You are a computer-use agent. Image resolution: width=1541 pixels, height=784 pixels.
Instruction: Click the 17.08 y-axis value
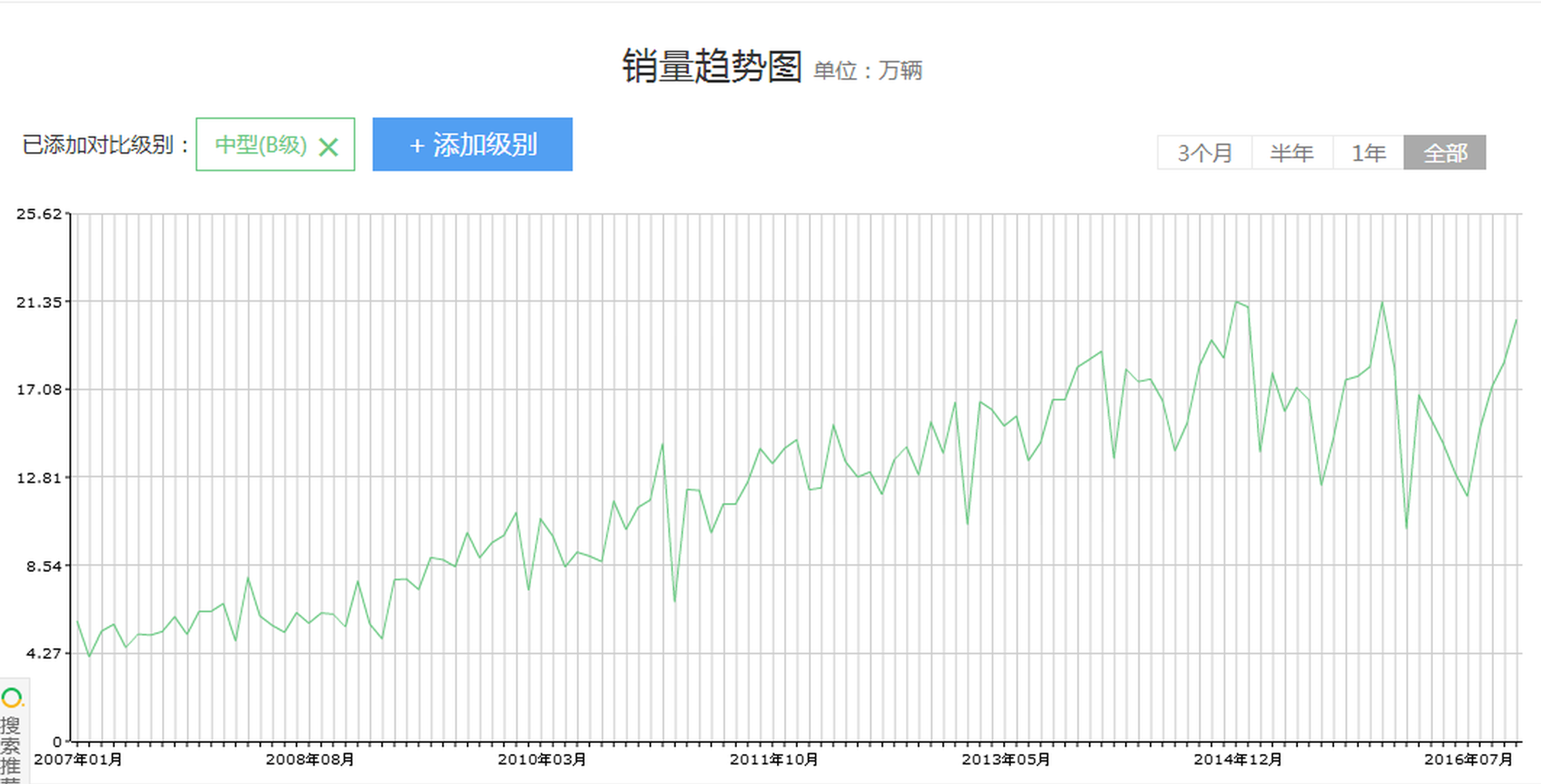pos(39,389)
